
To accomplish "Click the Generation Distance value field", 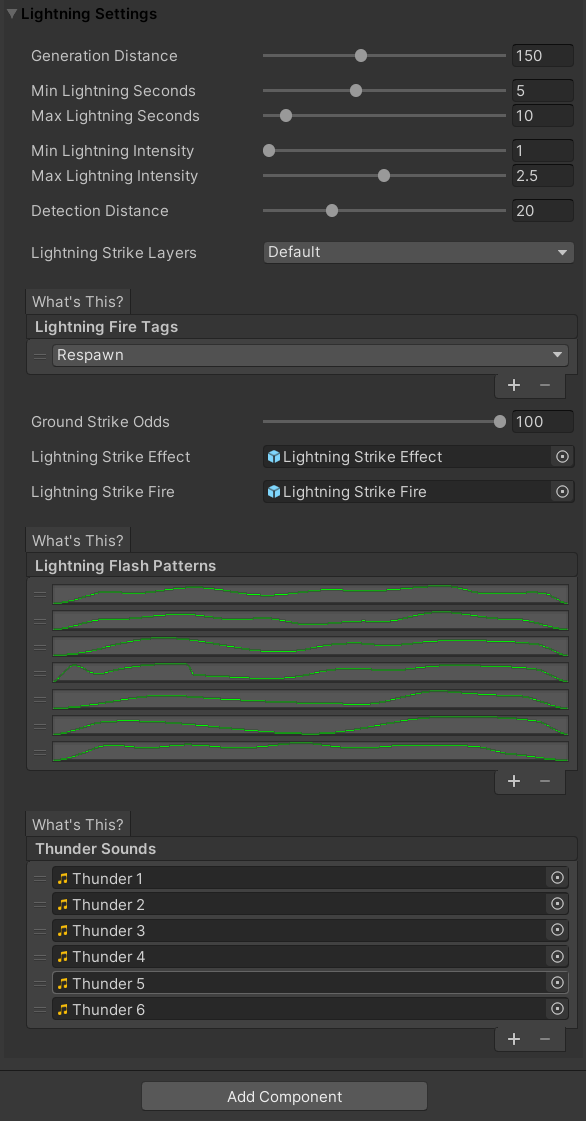I will (x=542, y=56).
